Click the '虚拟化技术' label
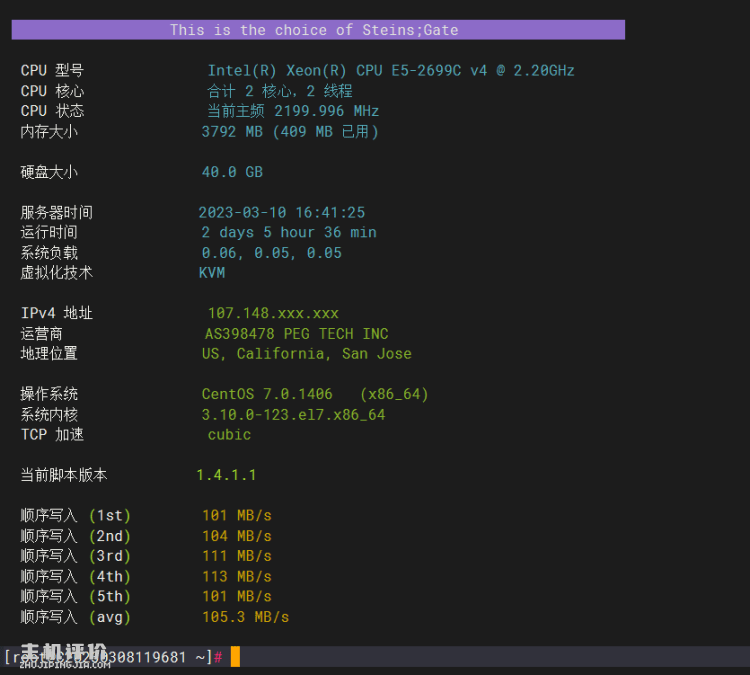 (x=56, y=273)
